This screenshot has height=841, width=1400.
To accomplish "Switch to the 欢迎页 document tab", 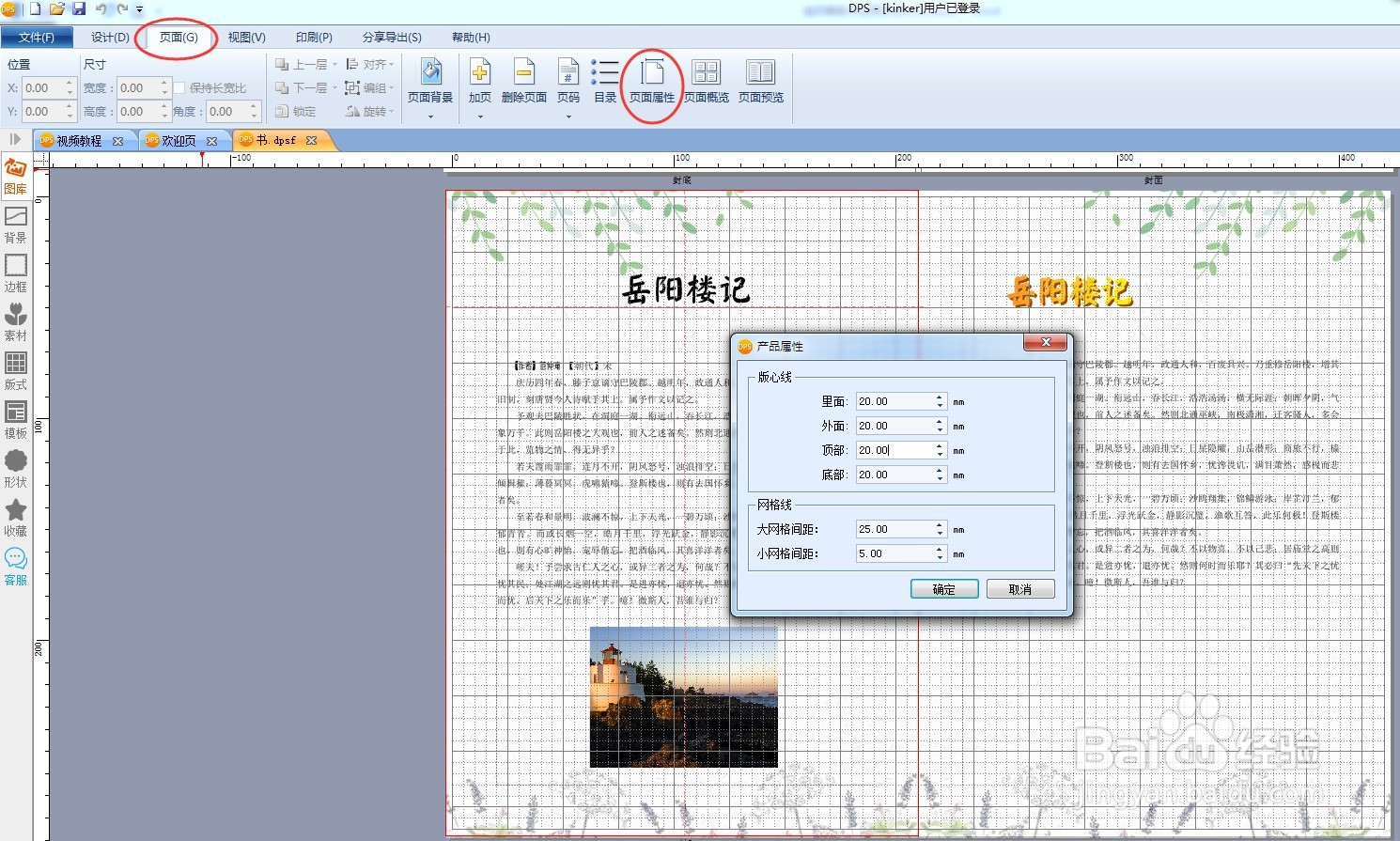I will tap(179, 141).
